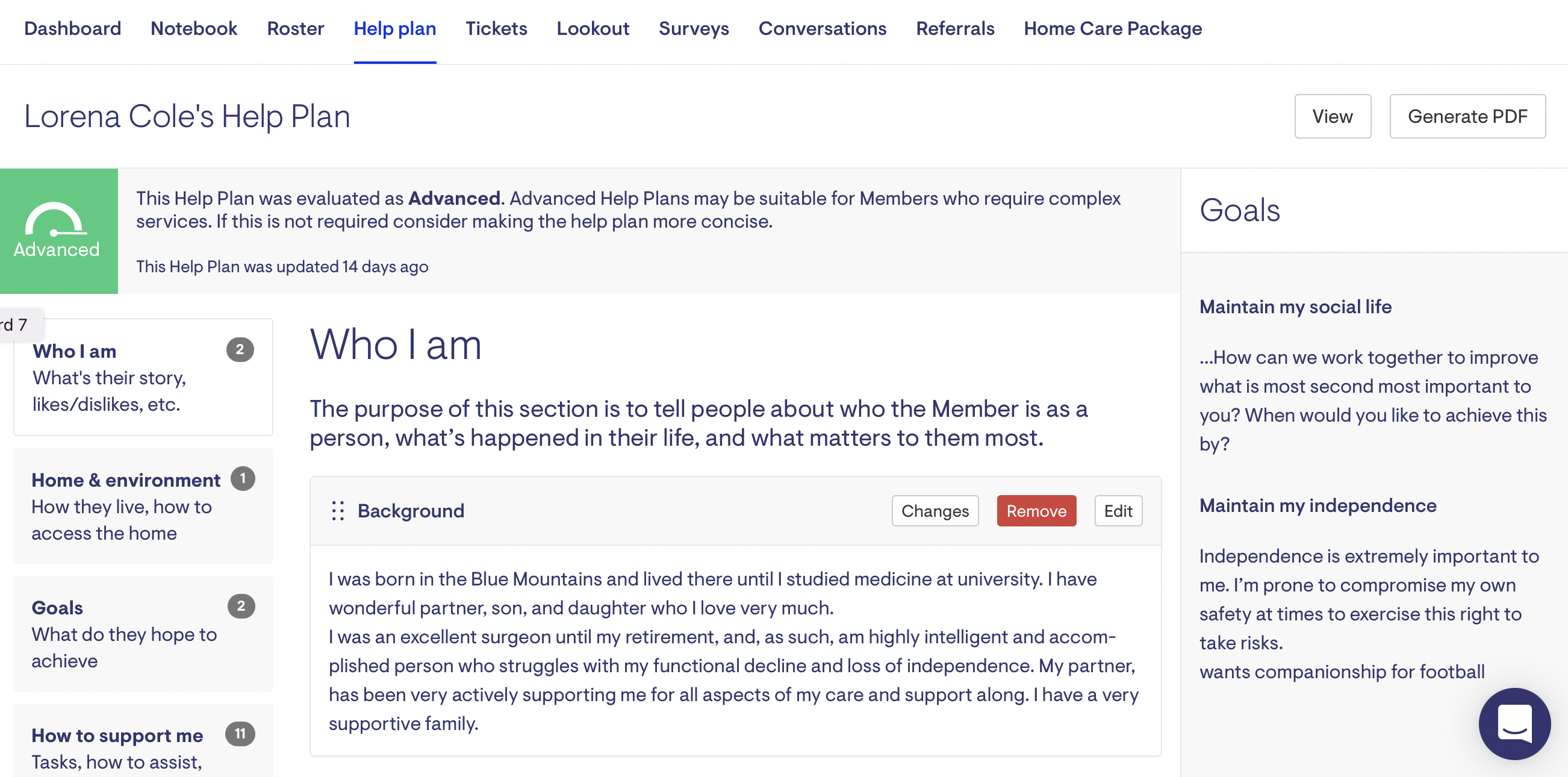Screen dimensions: 1568x777
Task: Select the Home & environment section
Action: click(125, 505)
